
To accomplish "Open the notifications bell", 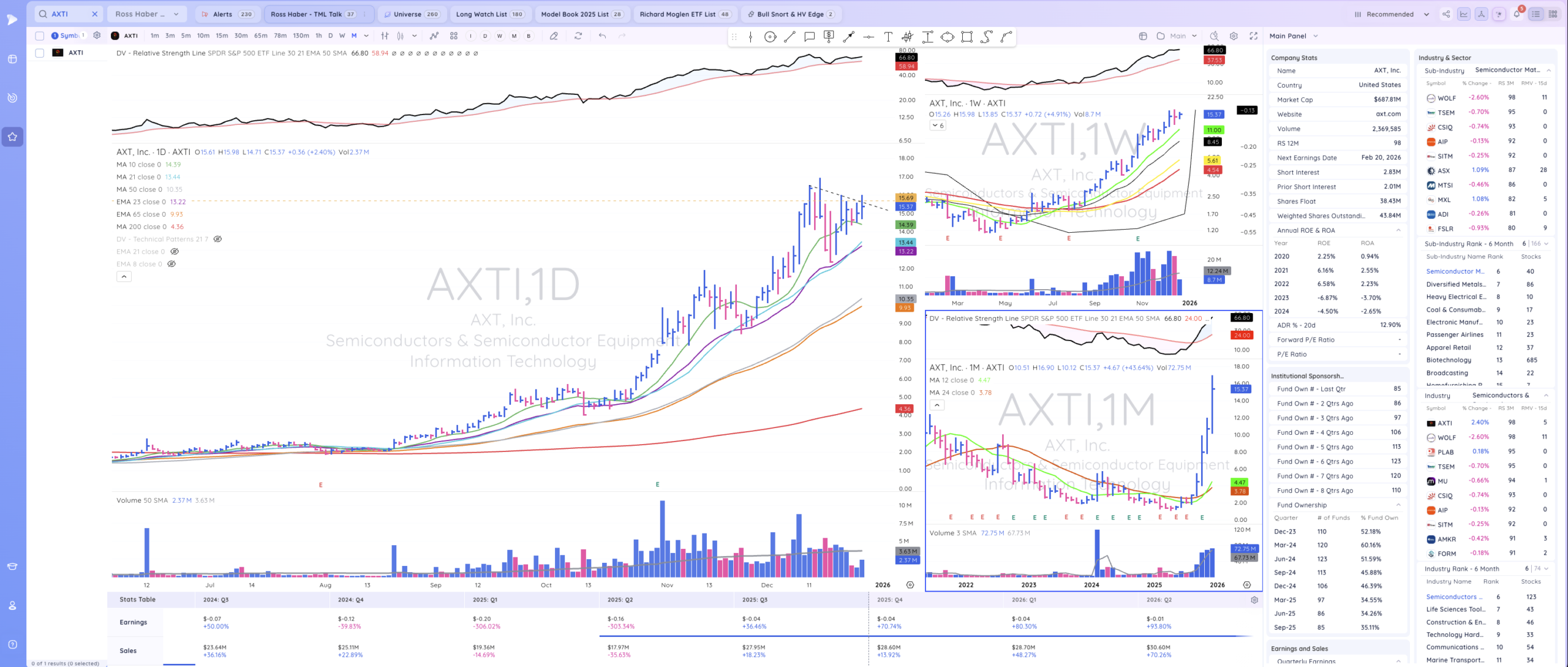I will tap(1517, 14).
